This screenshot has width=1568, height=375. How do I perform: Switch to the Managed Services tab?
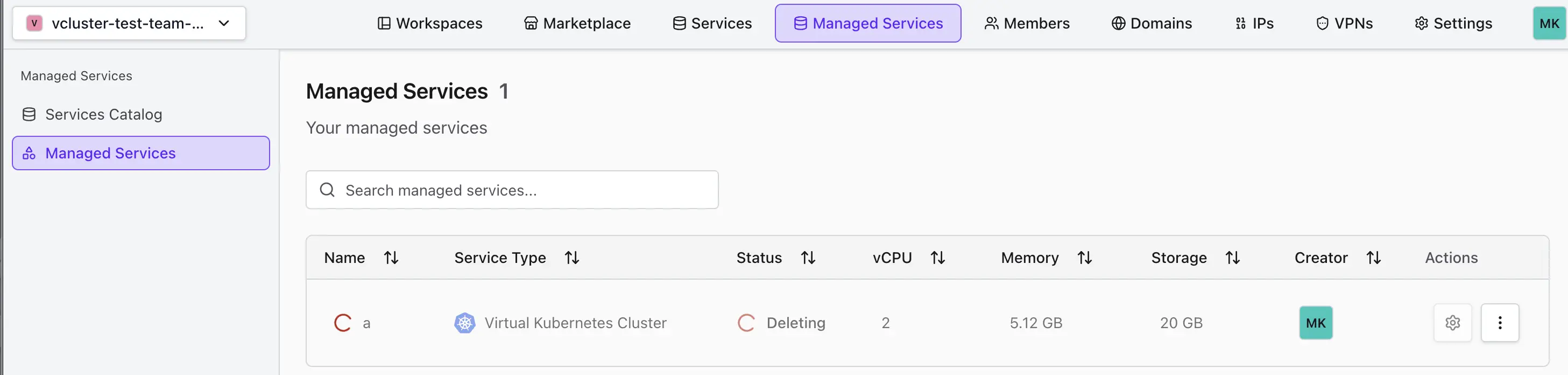868,23
